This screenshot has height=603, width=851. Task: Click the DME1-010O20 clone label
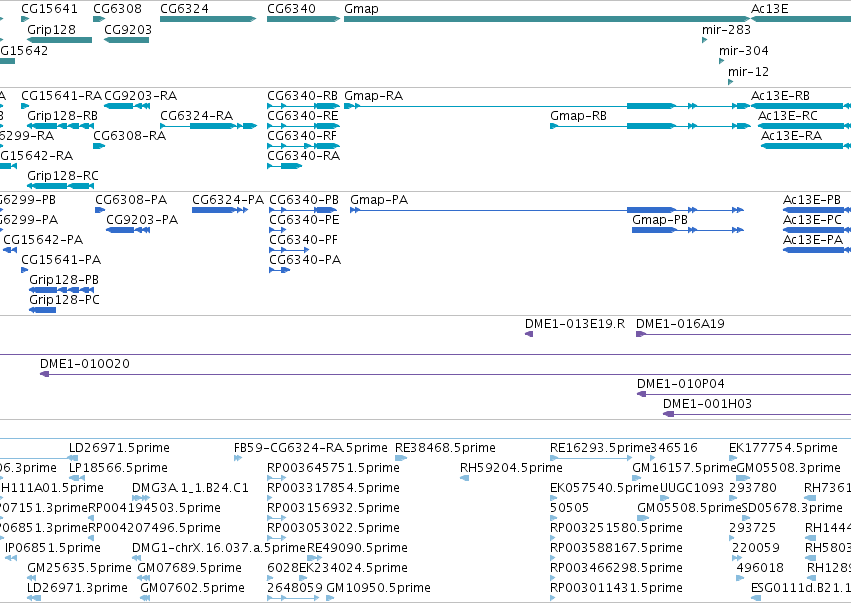pos(85,364)
